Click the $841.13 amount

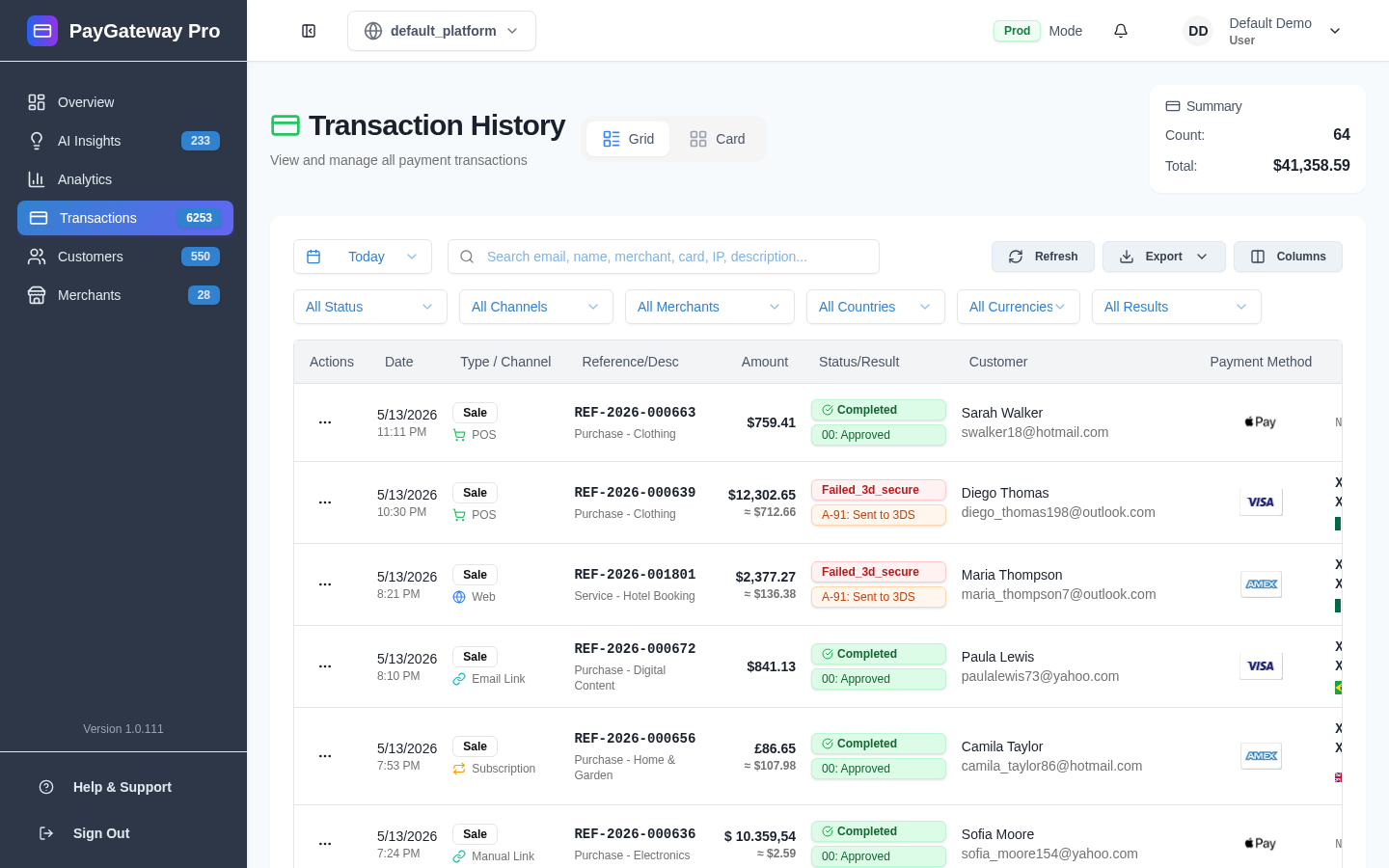click(772, 666)
